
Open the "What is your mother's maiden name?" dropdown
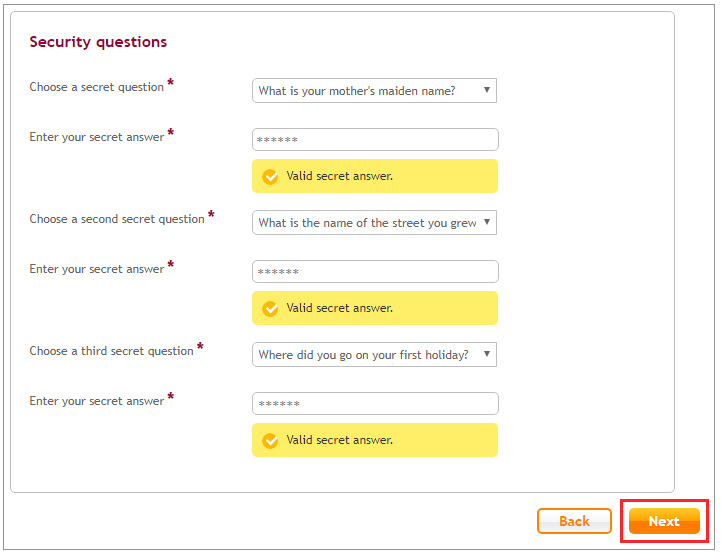coord(374,91)
